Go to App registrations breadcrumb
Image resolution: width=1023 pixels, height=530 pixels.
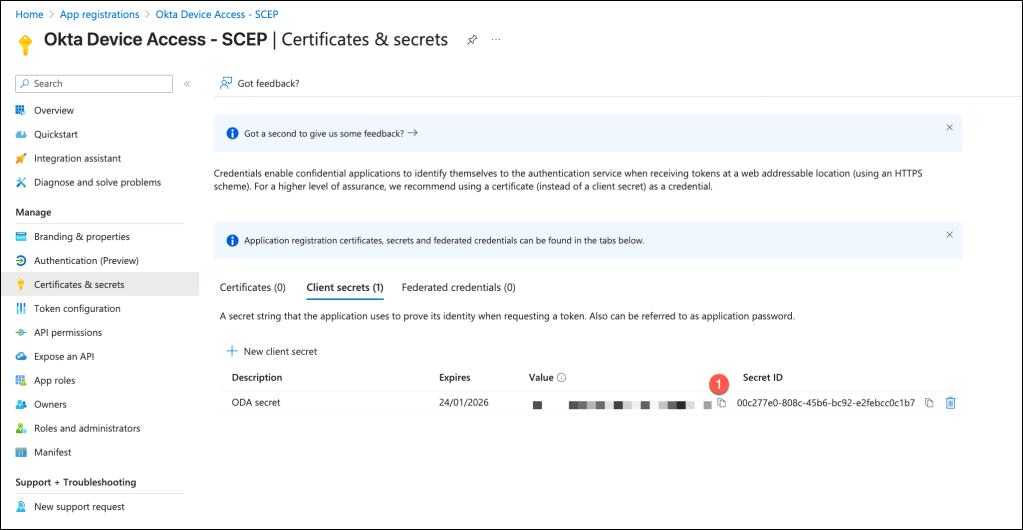[x=99, y=15]
